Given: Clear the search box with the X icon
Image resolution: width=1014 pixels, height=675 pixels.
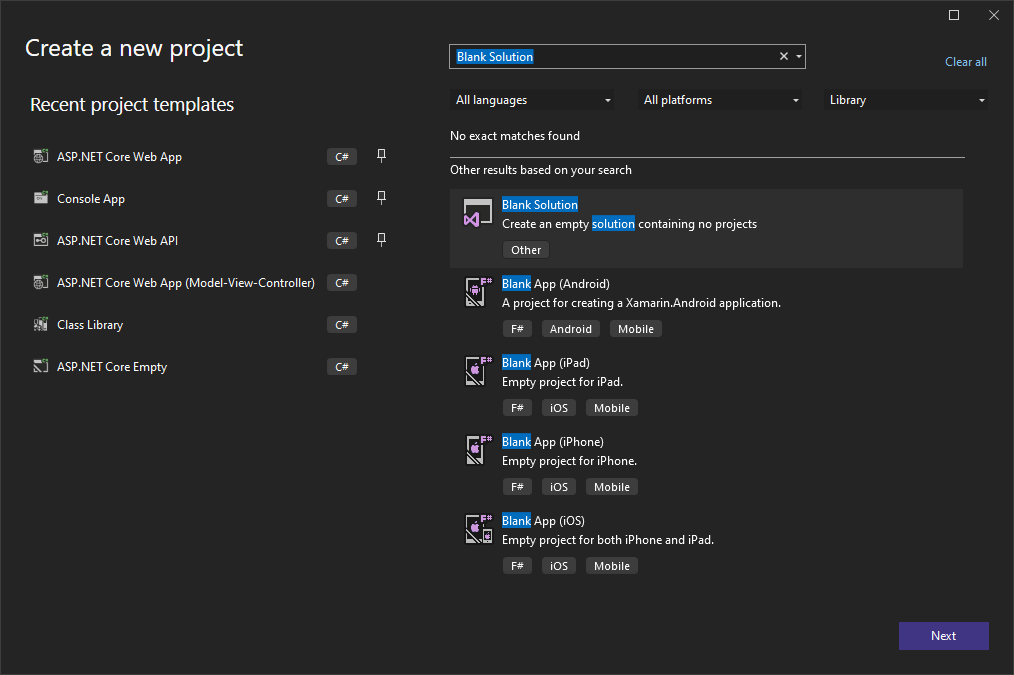Looking at the screenshot, I should (784, 56).
